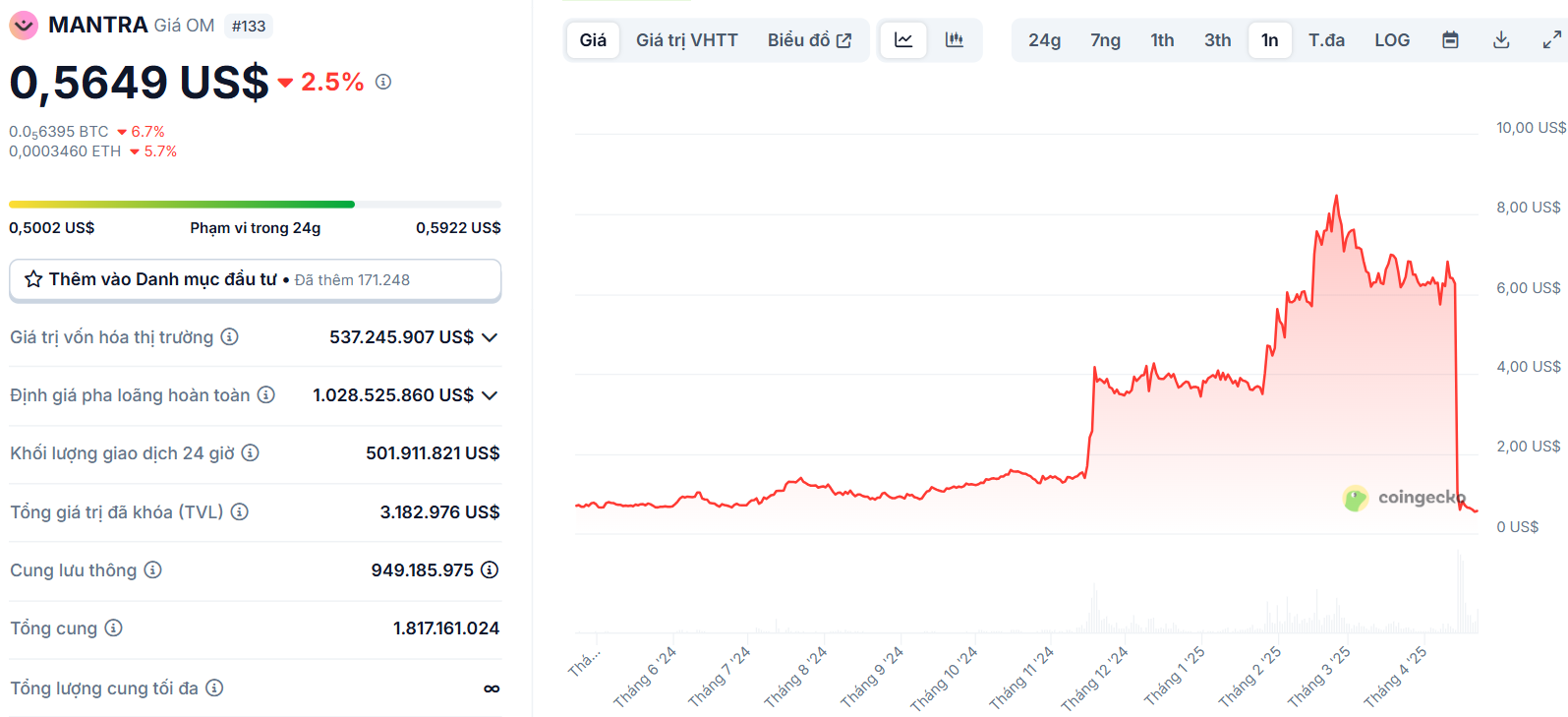Switch to the line chart view icon
The width and height of the screenshot is (1568, 717).
tap(902, 40)
